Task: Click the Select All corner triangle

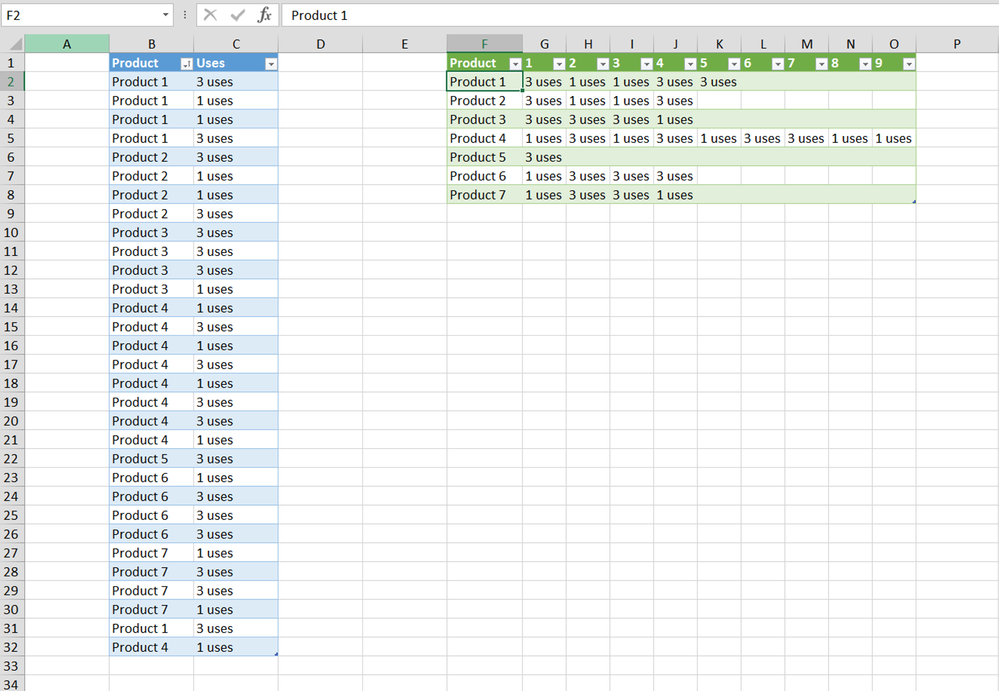Action: (x=15, y=44)
